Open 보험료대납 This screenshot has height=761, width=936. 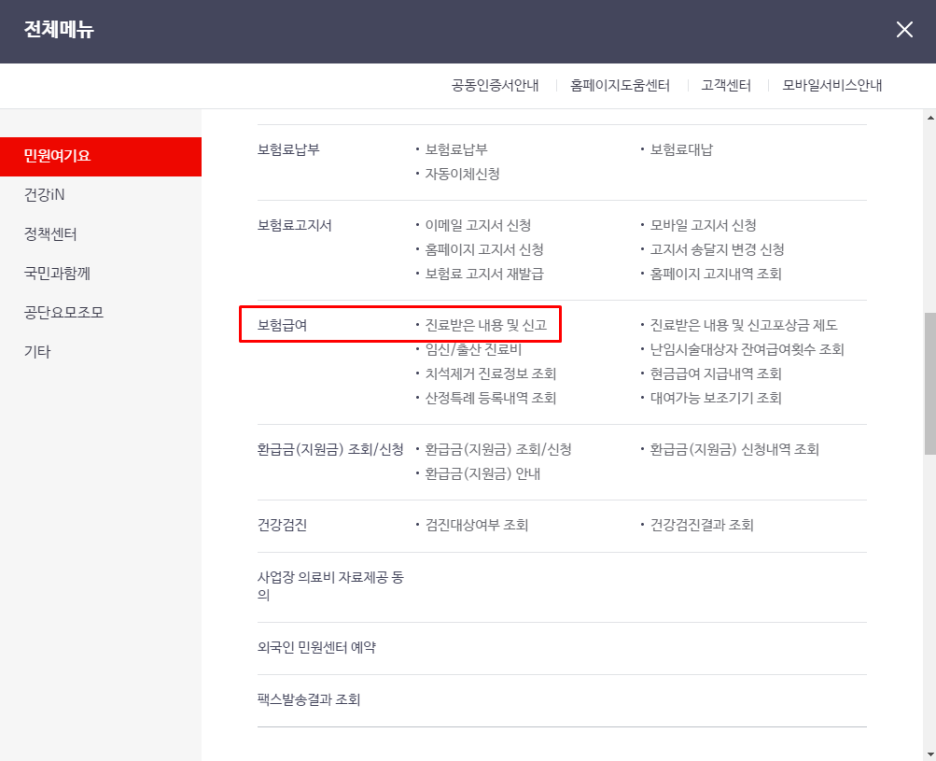pos(681,150)
